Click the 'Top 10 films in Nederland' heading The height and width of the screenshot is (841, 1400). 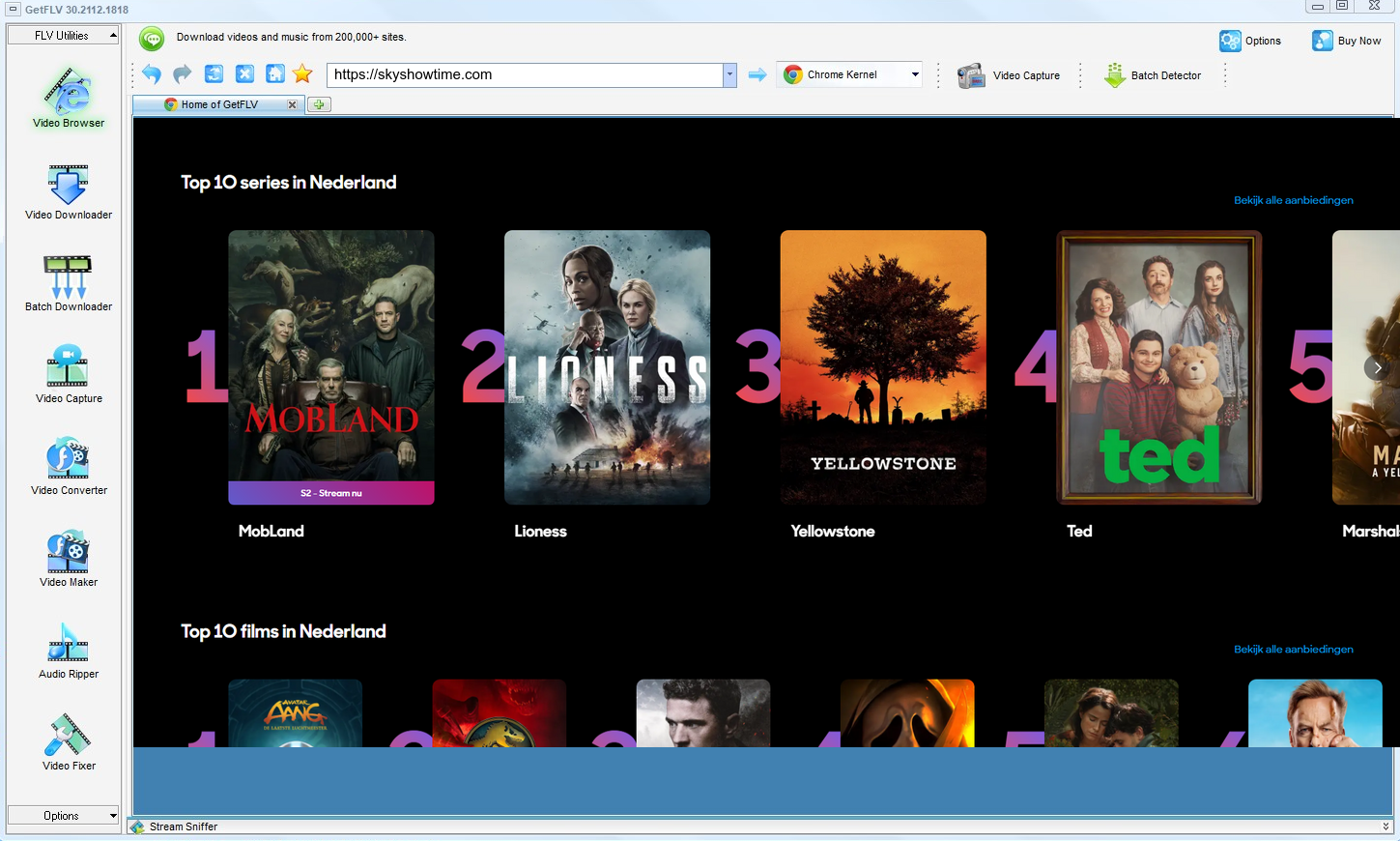click(283, 631)
